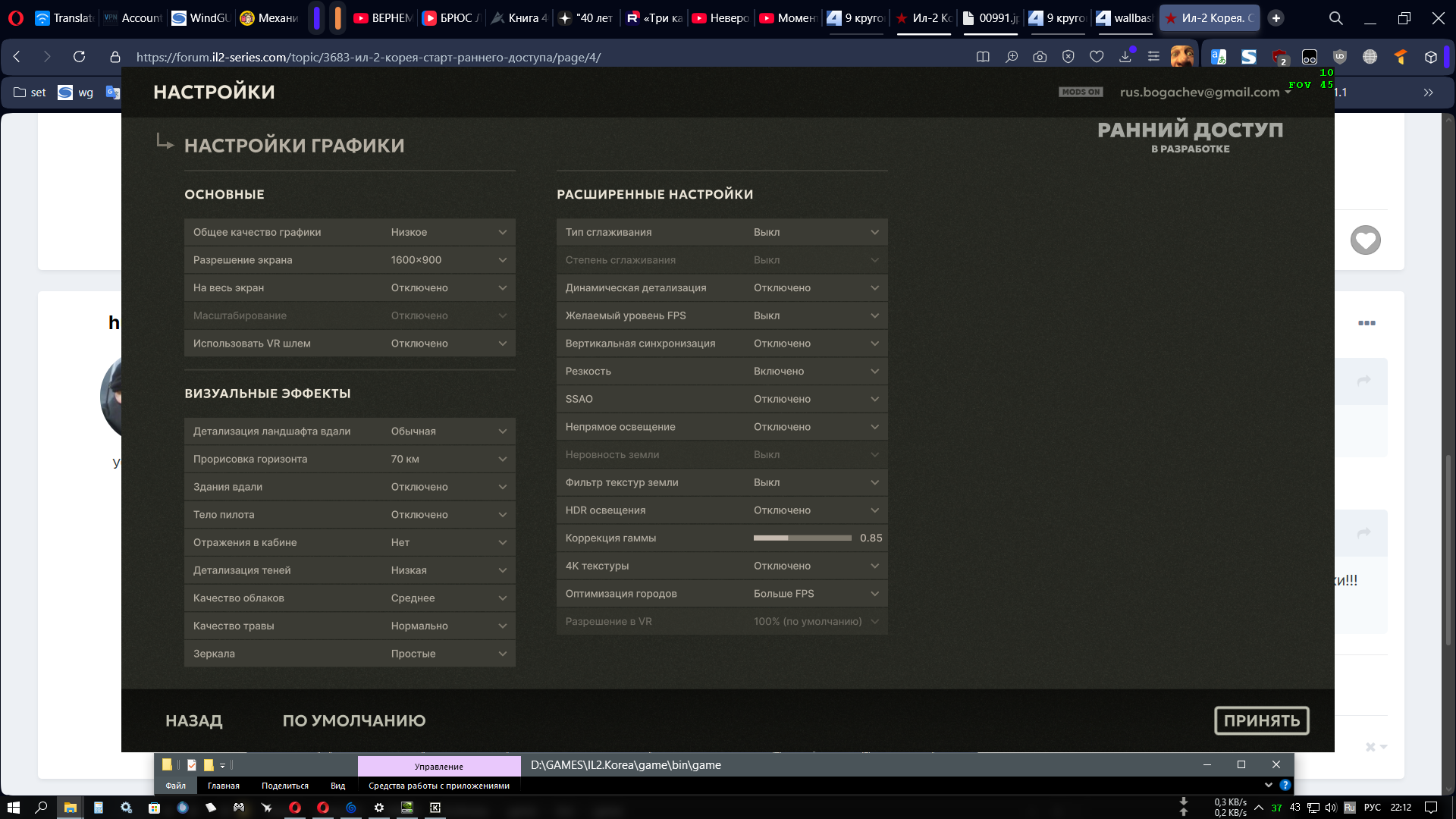
Task: Open extensions cube icon
Action: [x=1431, y=57]
